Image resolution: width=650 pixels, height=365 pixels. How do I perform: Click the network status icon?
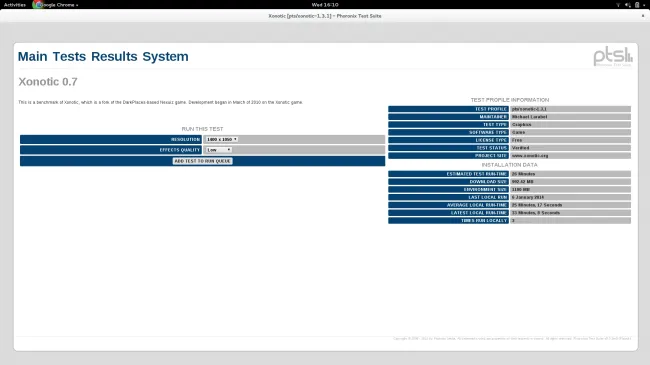point(618,5)
